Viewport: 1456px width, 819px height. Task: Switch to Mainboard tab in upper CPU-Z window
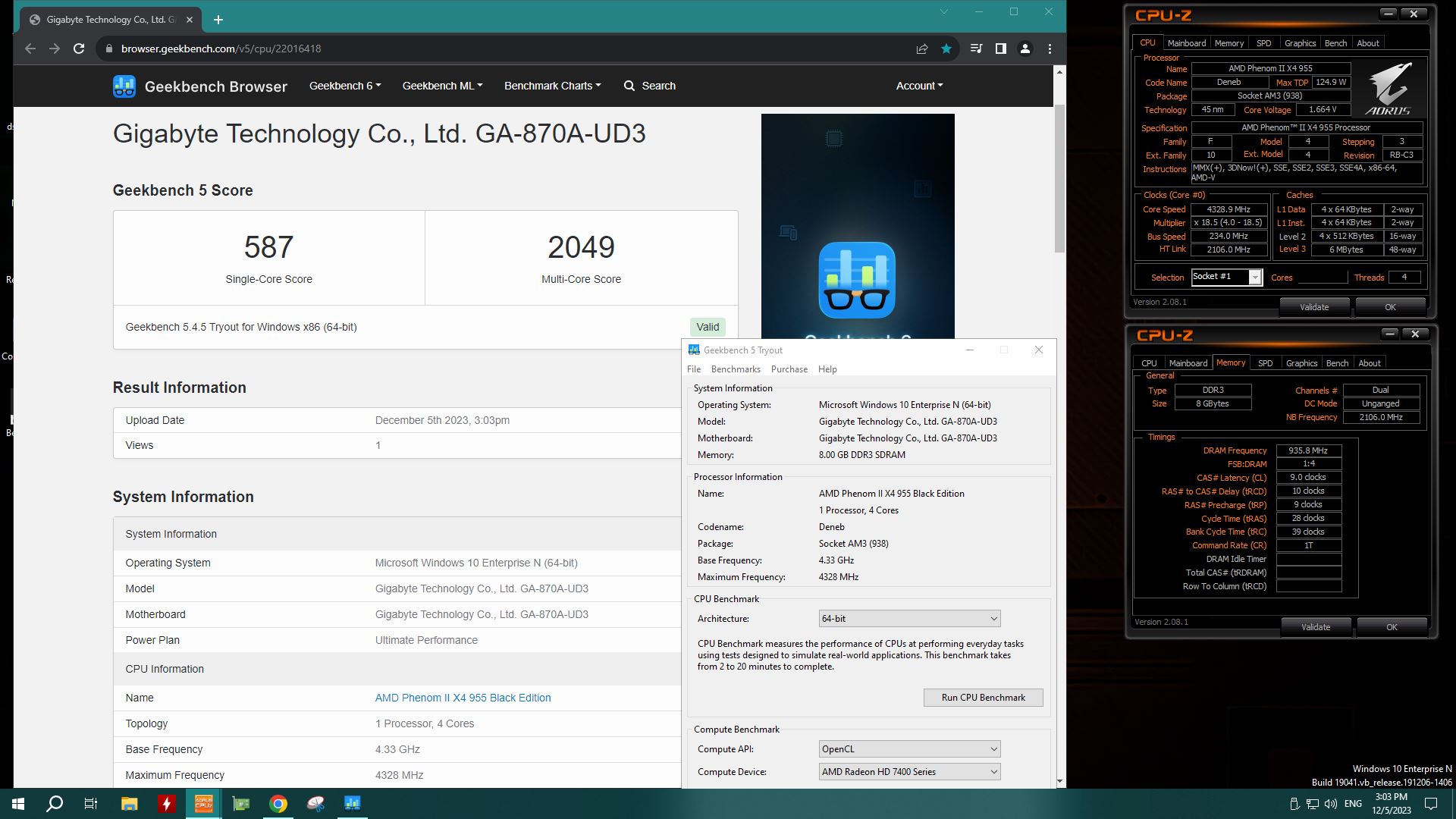click(1187, 43)
